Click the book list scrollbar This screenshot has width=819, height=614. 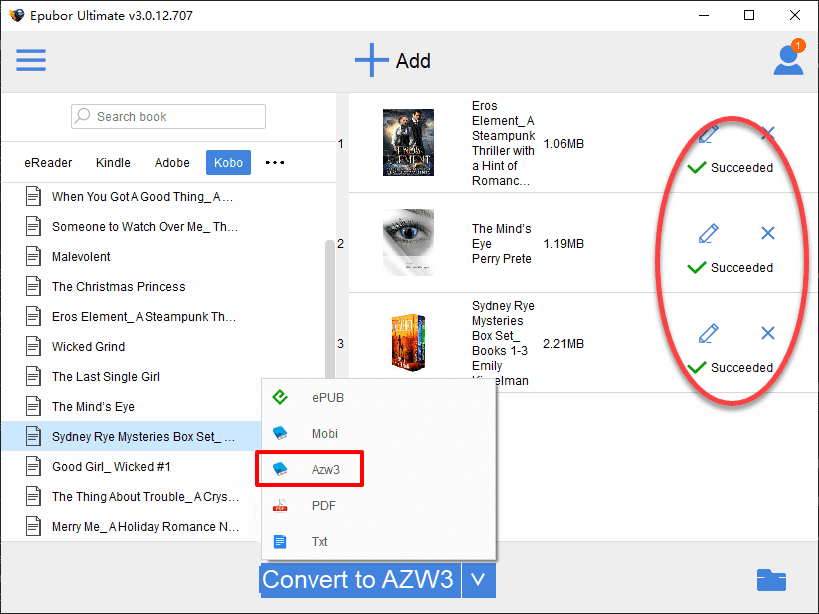tap(330, 308)
